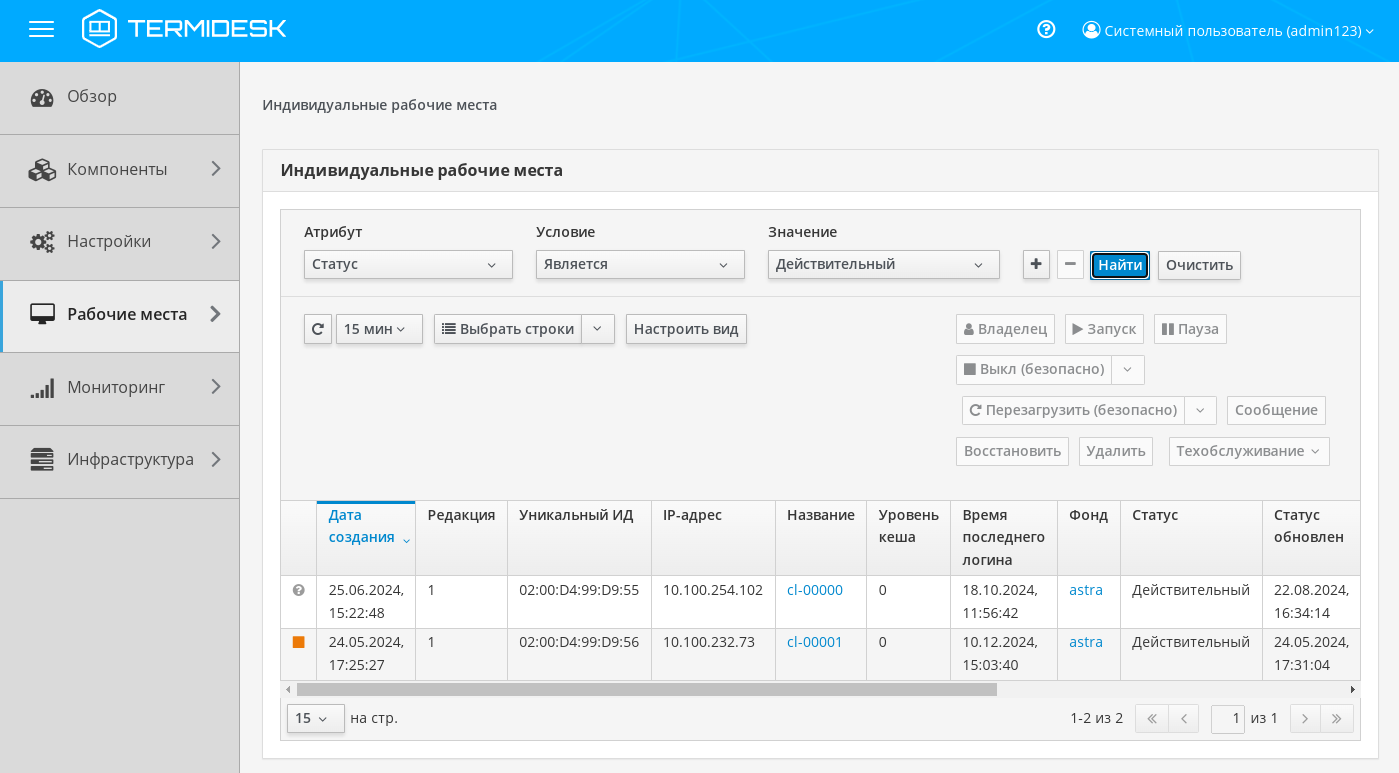
Task: Expand the Действительный value dropdown
Action: (x=883, y=264)
